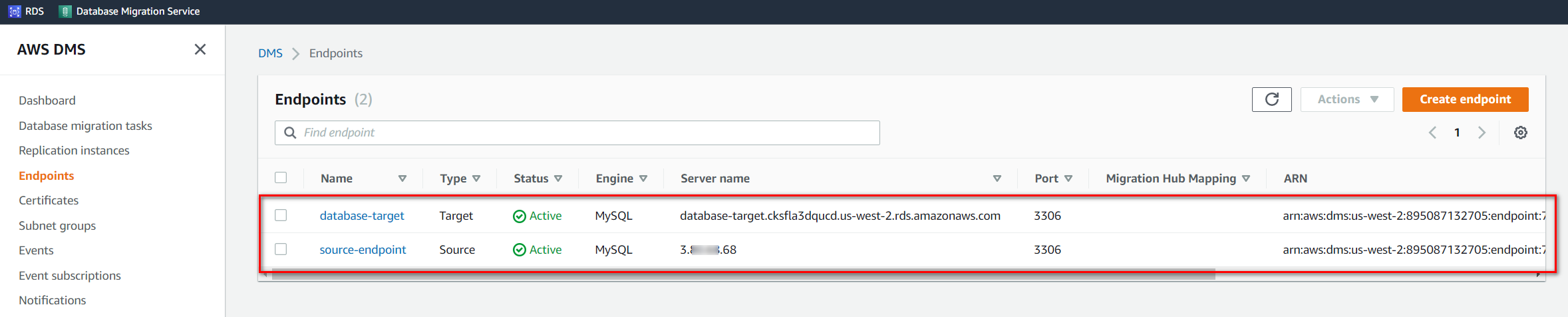The height and width of the screenshot is (317, 1568).
Task: Click the Endpoints breadcrumb text
Action: click(335, 53)
